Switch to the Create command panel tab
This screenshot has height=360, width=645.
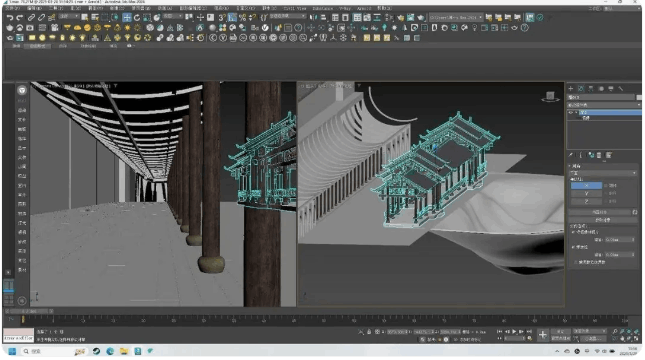571,88
